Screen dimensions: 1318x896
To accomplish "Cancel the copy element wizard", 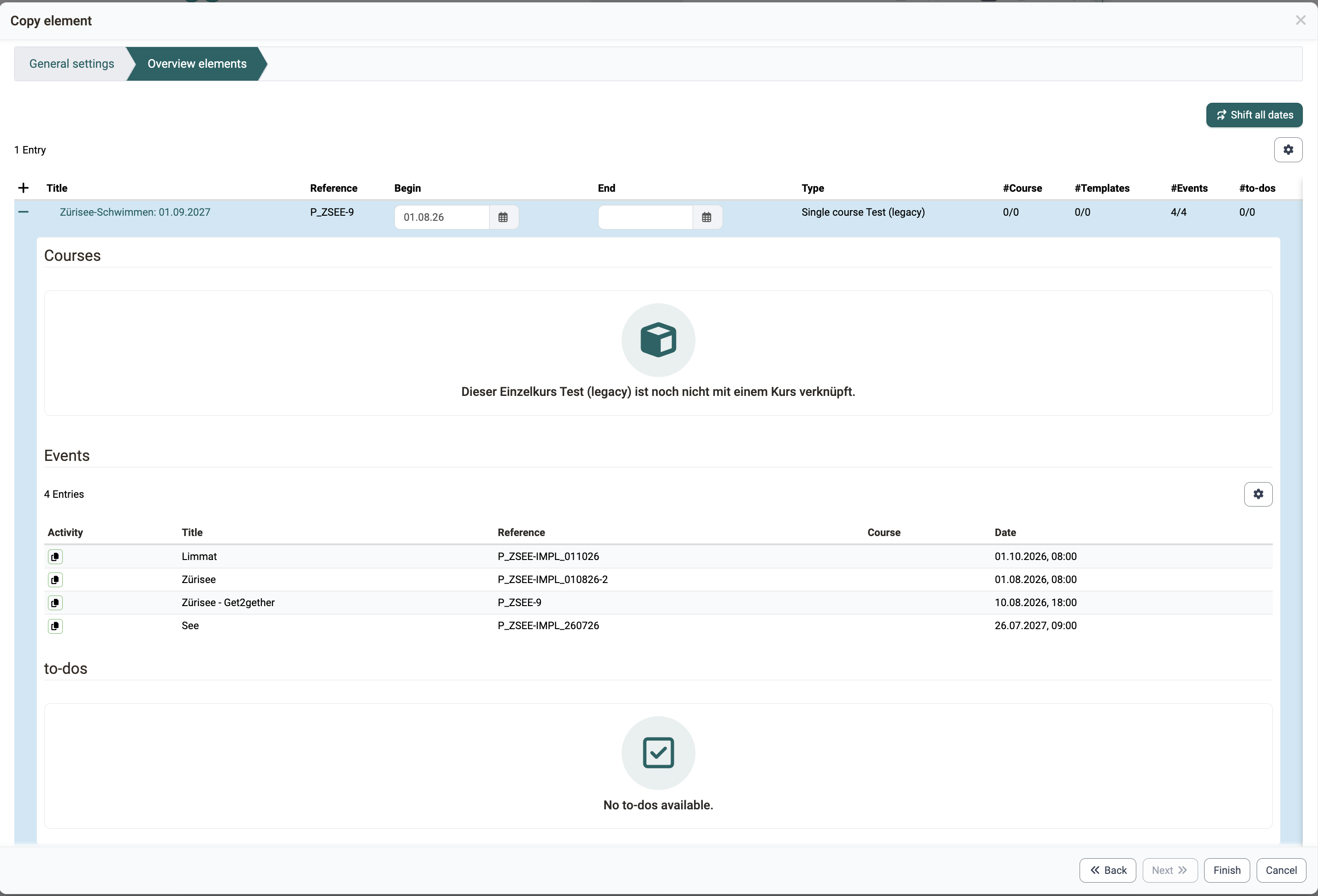I will [1281, 870].
